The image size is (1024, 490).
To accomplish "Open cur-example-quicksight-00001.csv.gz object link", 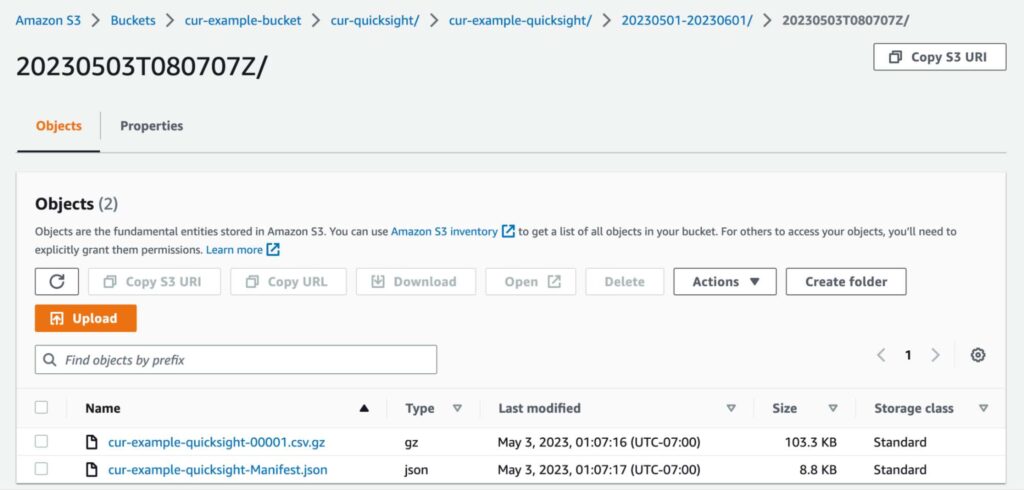I will pyautogui.click(x=217, y=442).
